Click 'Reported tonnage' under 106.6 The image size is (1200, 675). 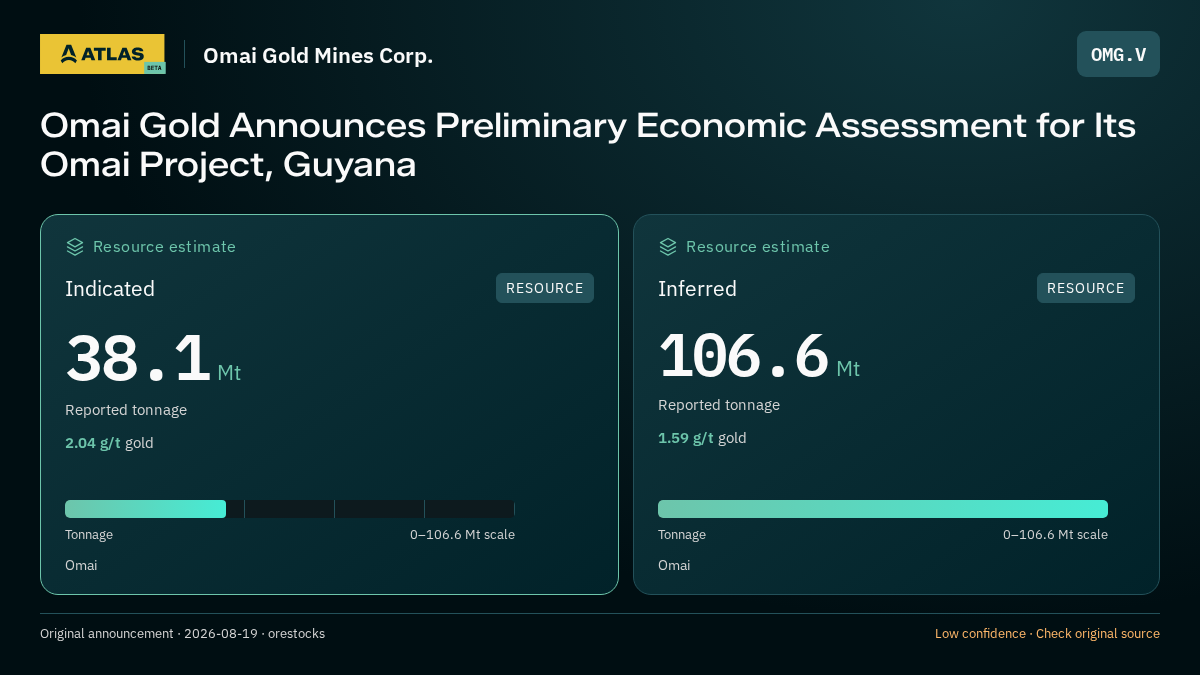click(719, 405)
